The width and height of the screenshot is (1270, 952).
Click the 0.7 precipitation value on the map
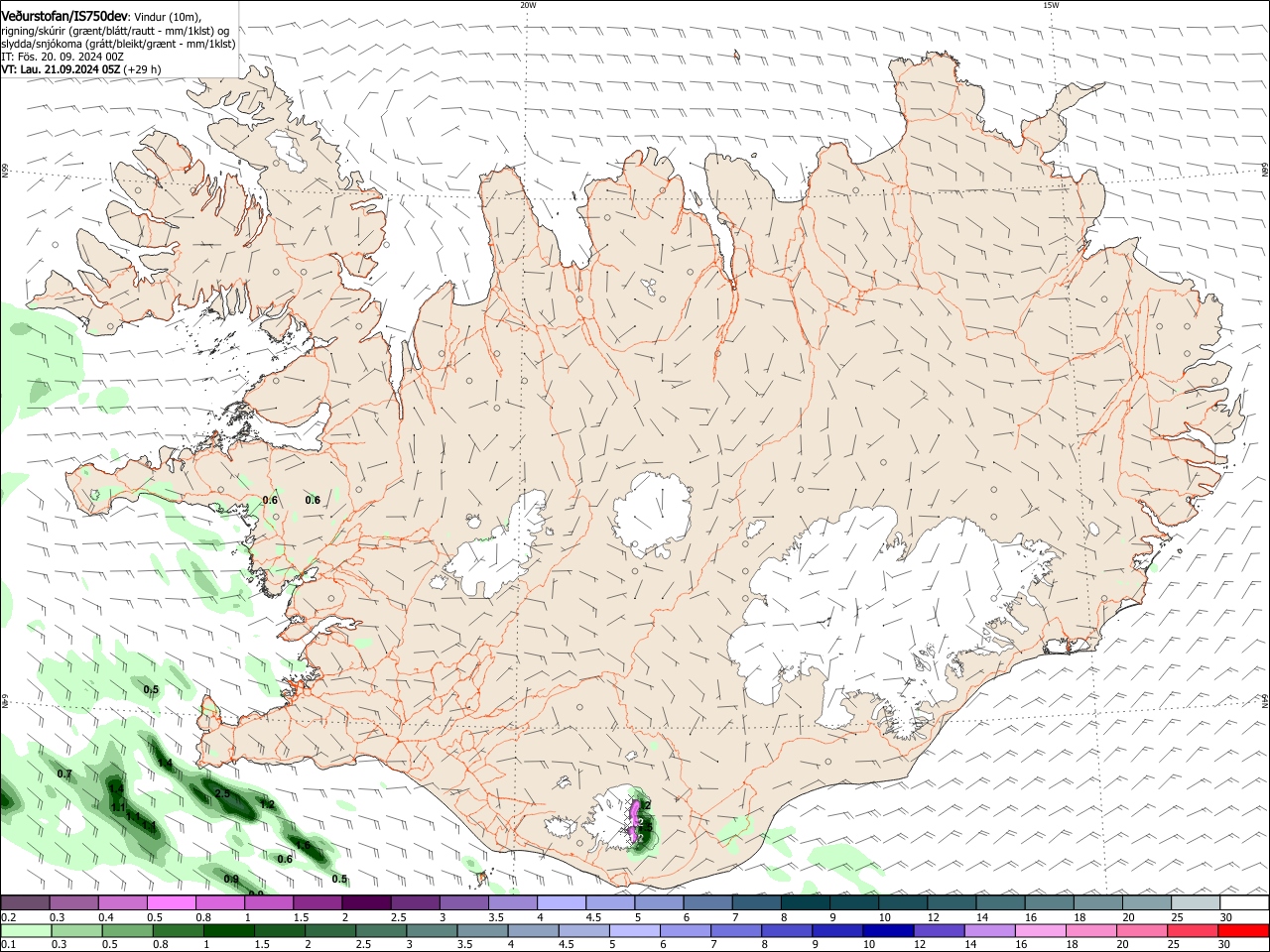(x=64, y=773)
